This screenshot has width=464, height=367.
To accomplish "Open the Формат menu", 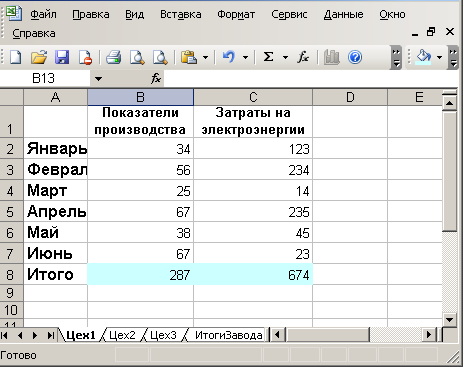I will pos(236,14).
